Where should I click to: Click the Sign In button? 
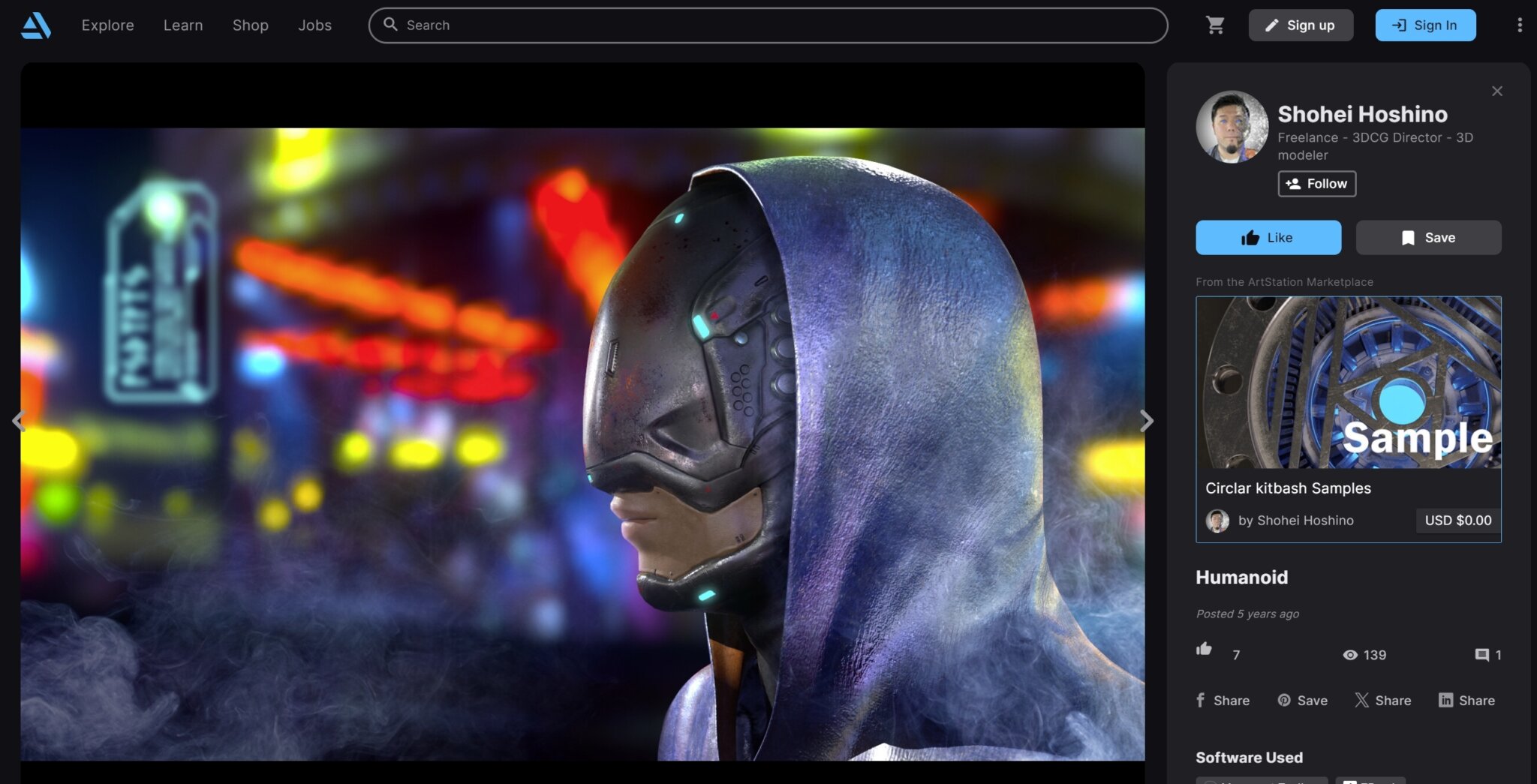tap(1424, 26)
